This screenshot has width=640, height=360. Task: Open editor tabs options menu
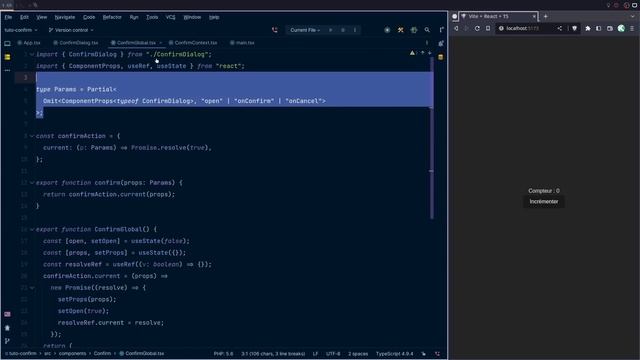click(x=427, y=43)
